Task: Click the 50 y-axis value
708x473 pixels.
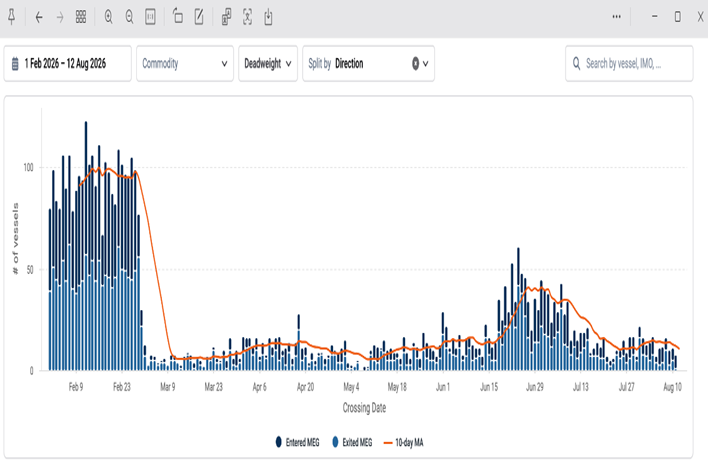Action: pyautogui.click(x=30, y=270)
